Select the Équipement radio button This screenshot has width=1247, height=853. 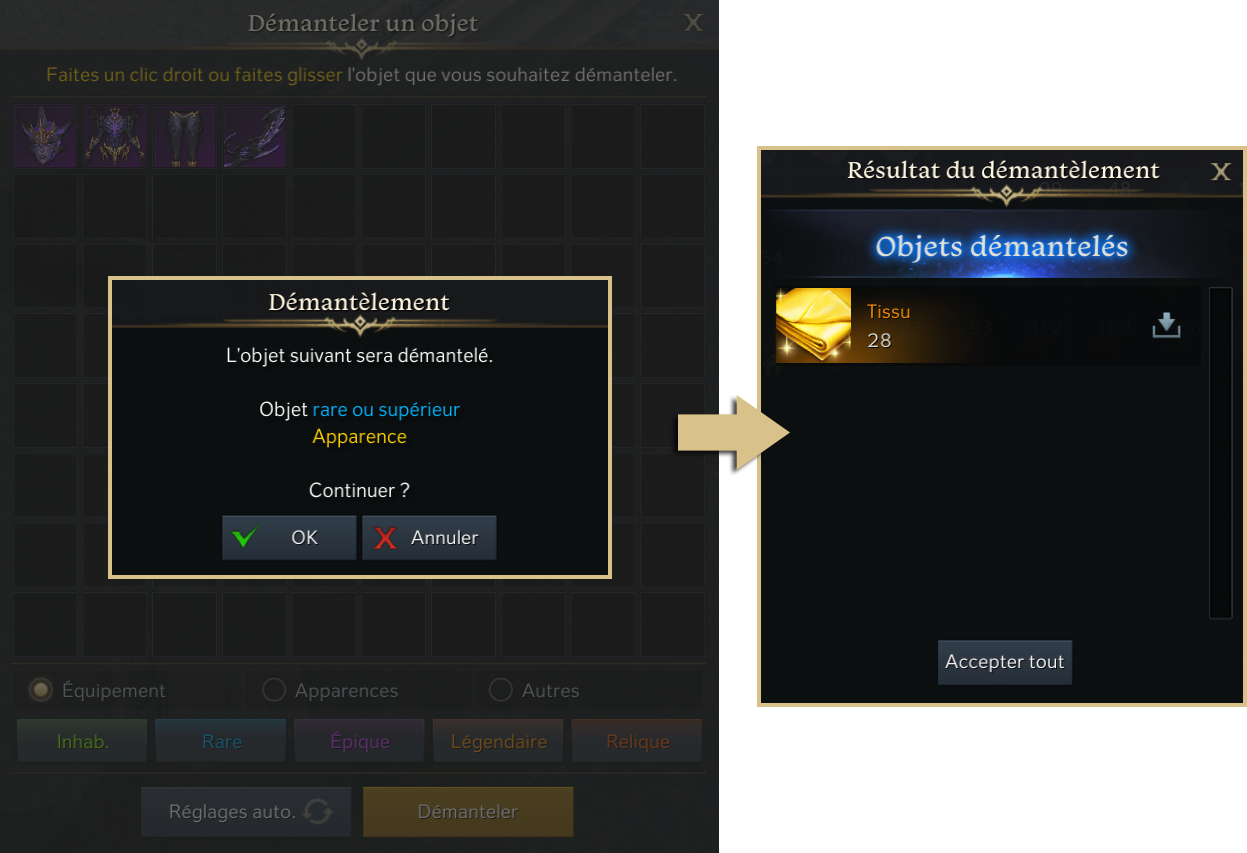(41, 690)
